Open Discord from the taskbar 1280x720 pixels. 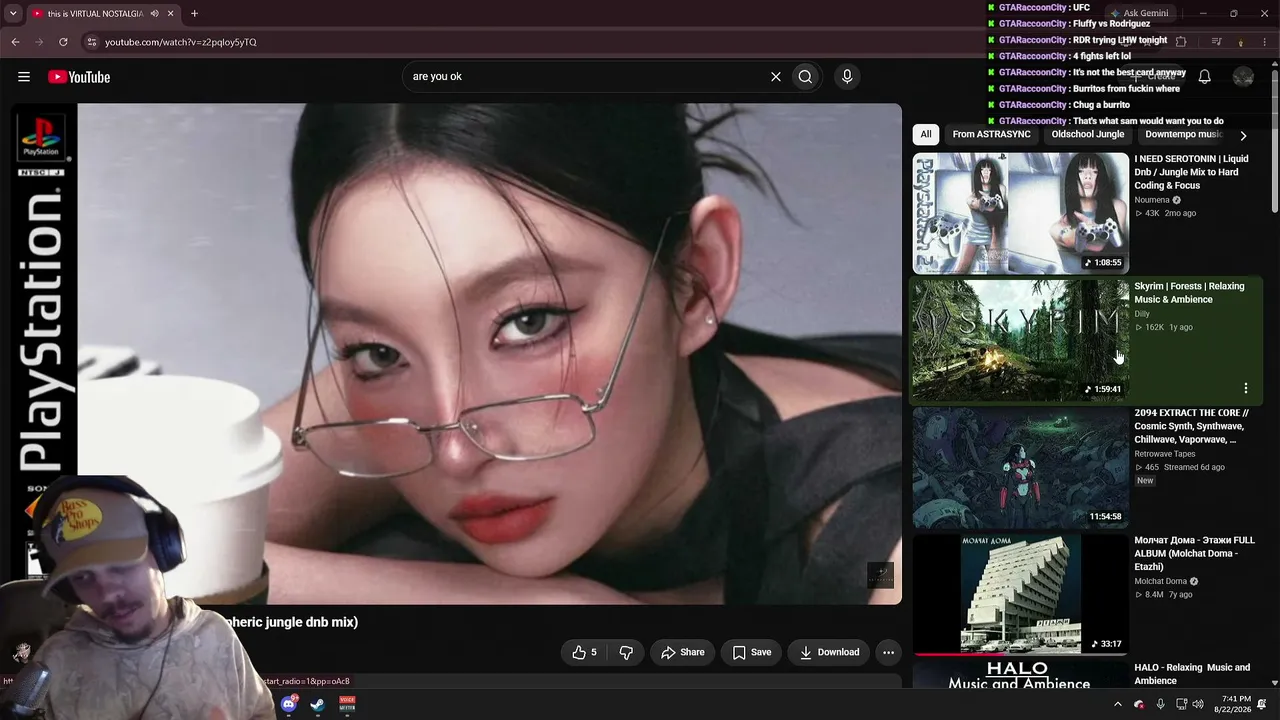tap(289, 704)
